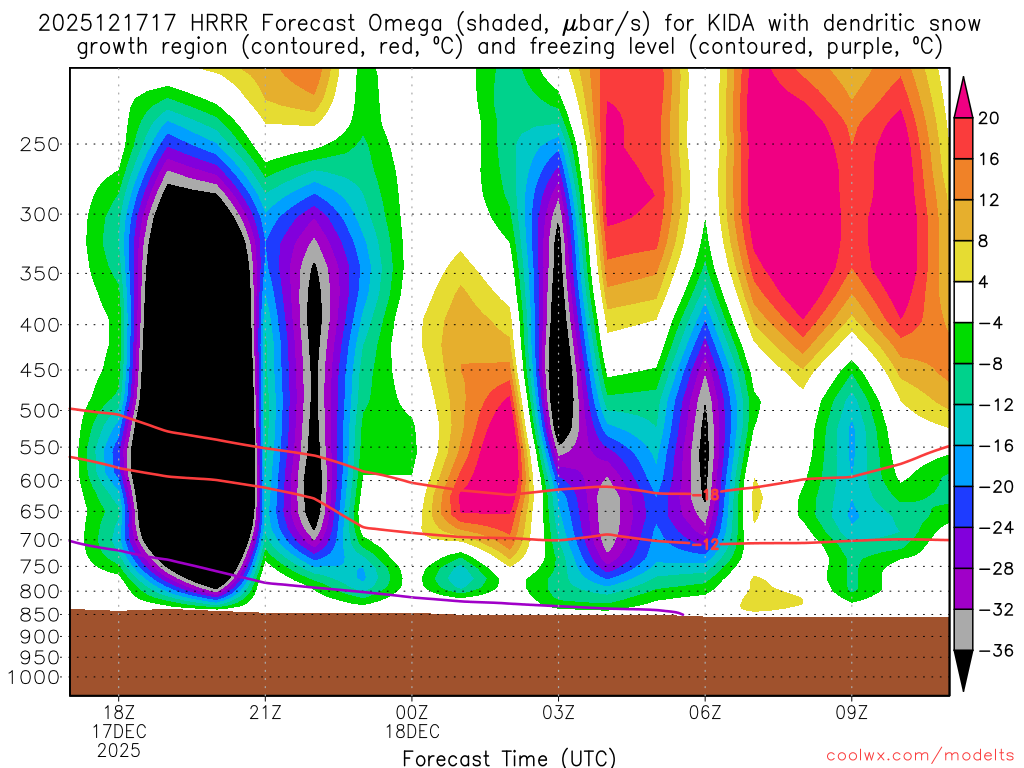The height and width of the screenshot is (768, 1024).
Task: Click the 500 pressure level label
Action: click(x=40, y=411)
